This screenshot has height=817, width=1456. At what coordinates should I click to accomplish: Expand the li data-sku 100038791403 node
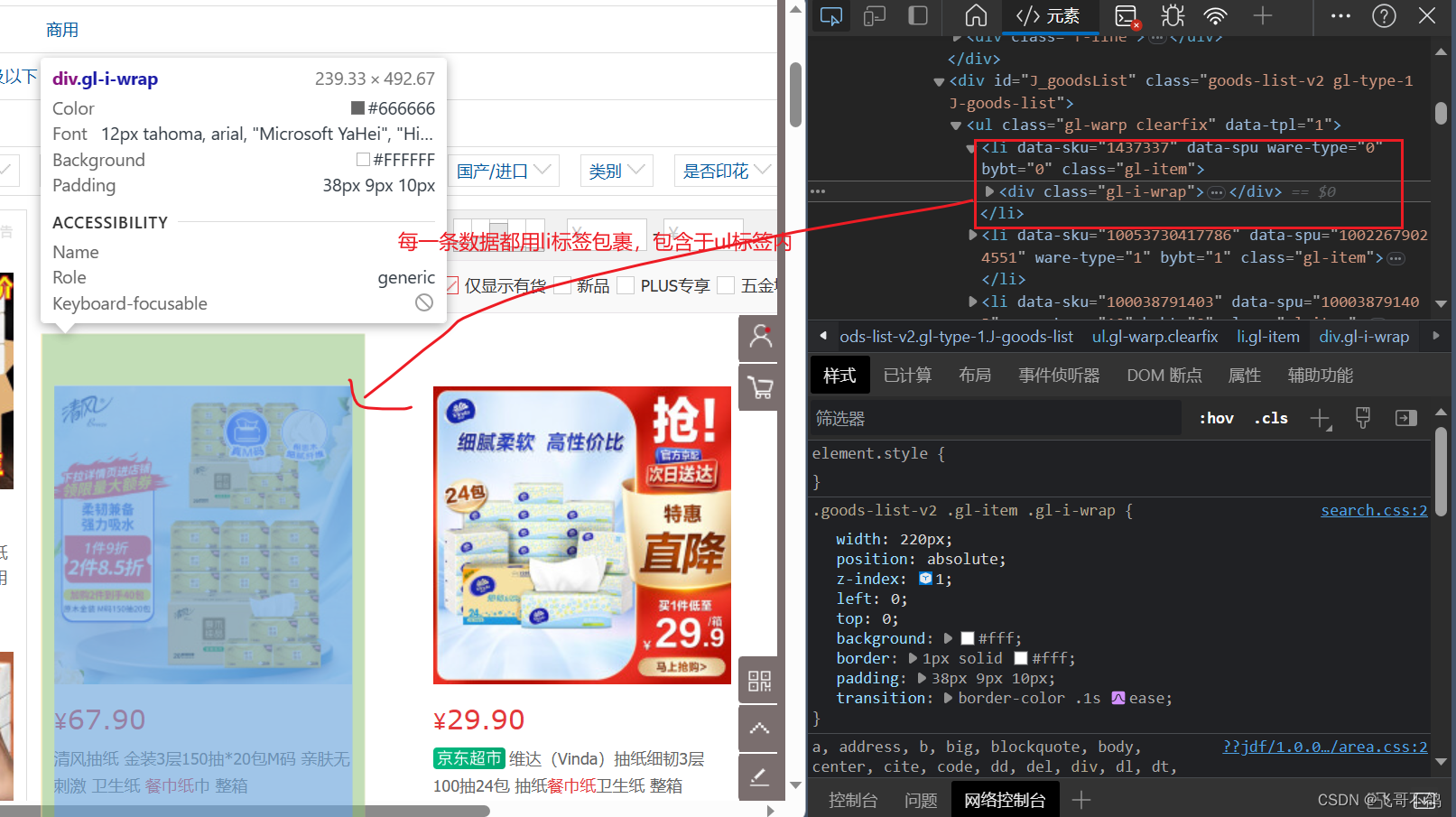[x=972, y=302]
